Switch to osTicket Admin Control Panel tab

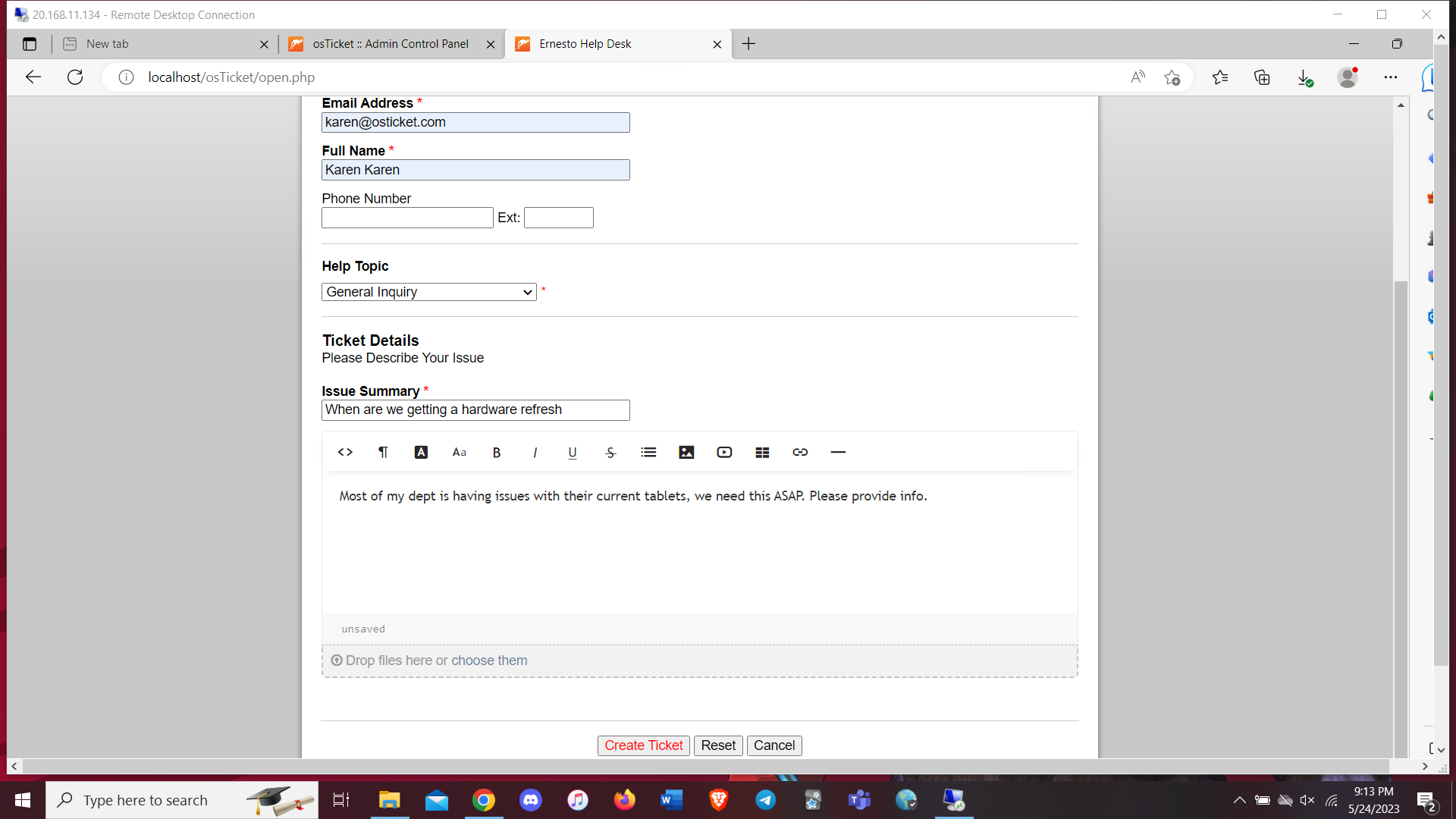(x=391, y=44)
